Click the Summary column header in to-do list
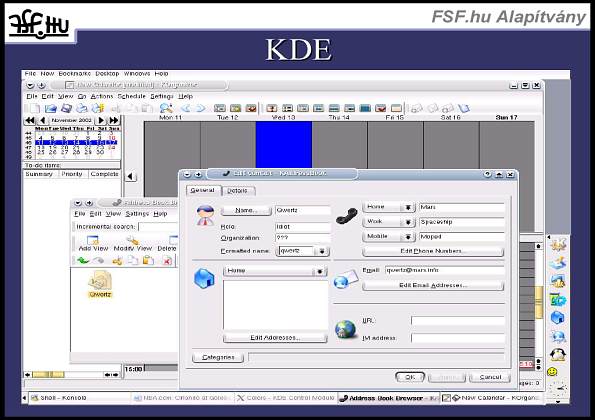This screenshot has width=595, height=420. (40, 174)
